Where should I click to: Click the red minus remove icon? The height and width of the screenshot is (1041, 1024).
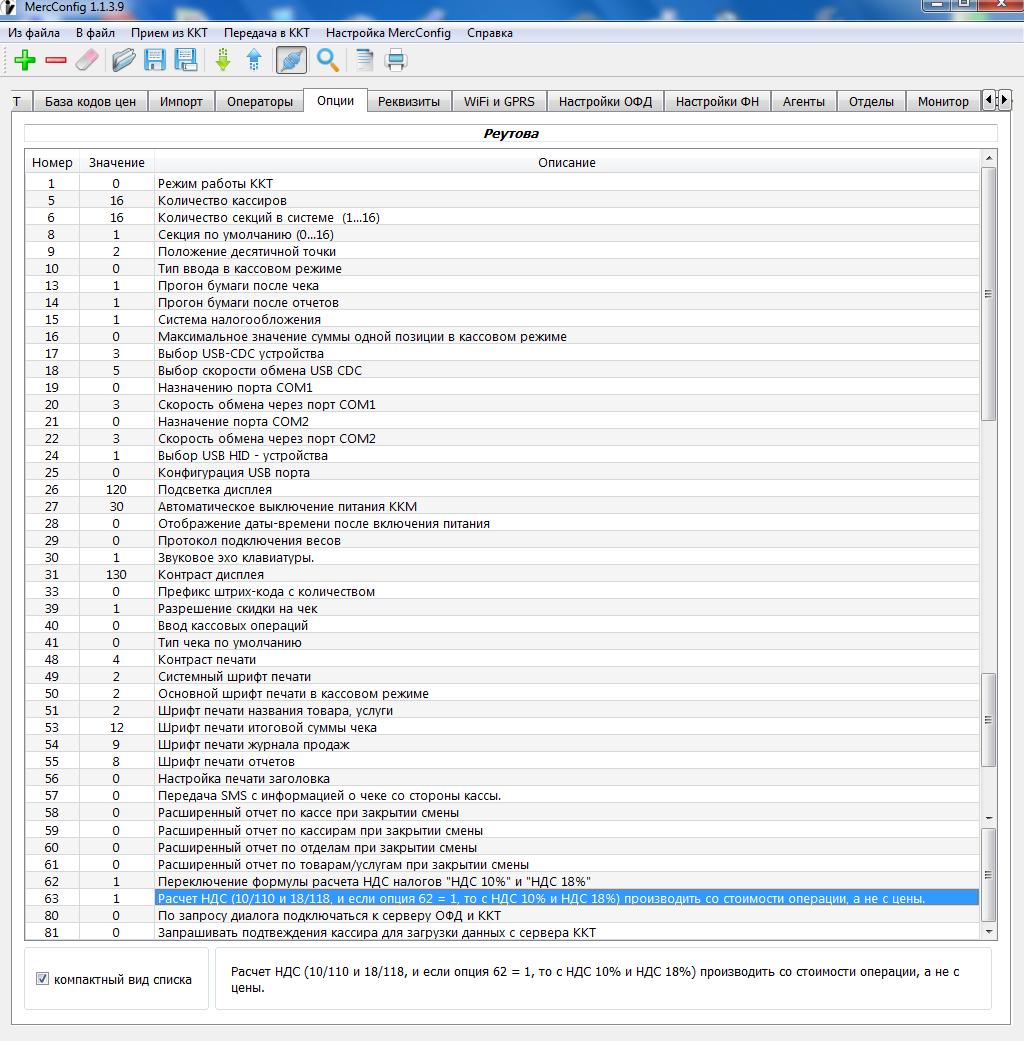click(x=56, y=60)
